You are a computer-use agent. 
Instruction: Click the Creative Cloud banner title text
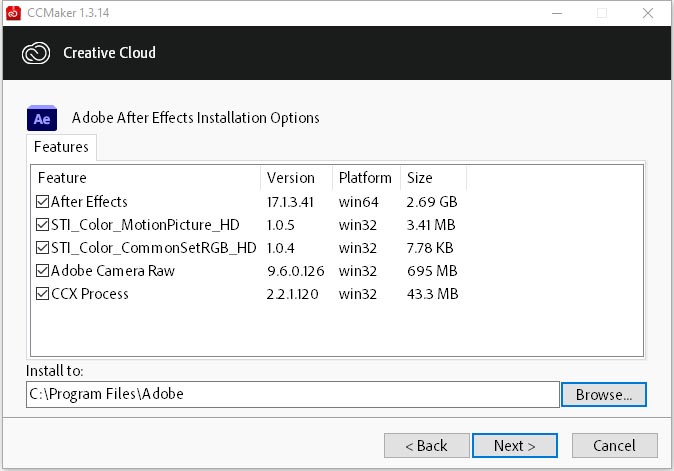point(109,53)
